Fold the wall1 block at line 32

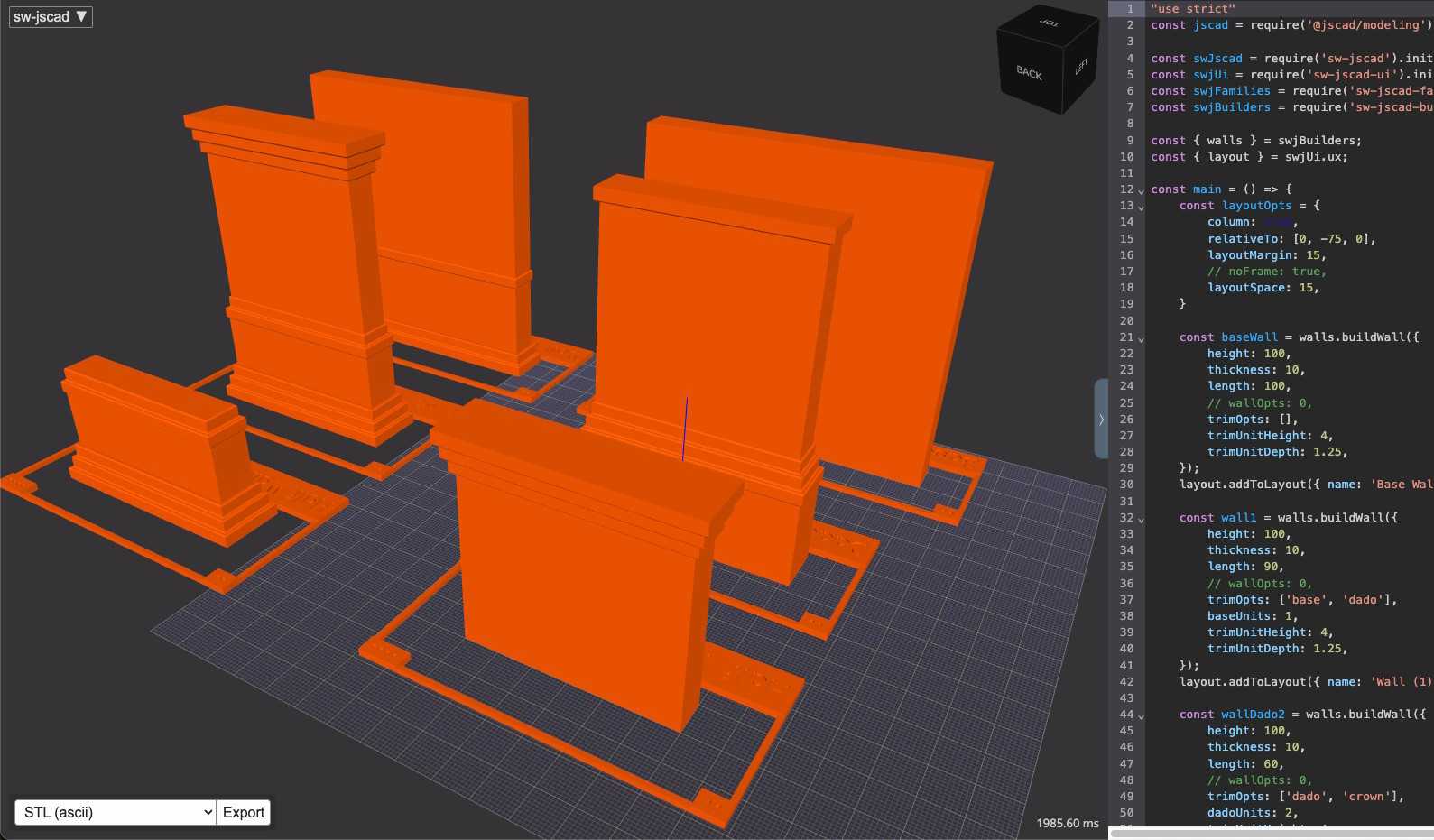click(x=1141, y=519)
